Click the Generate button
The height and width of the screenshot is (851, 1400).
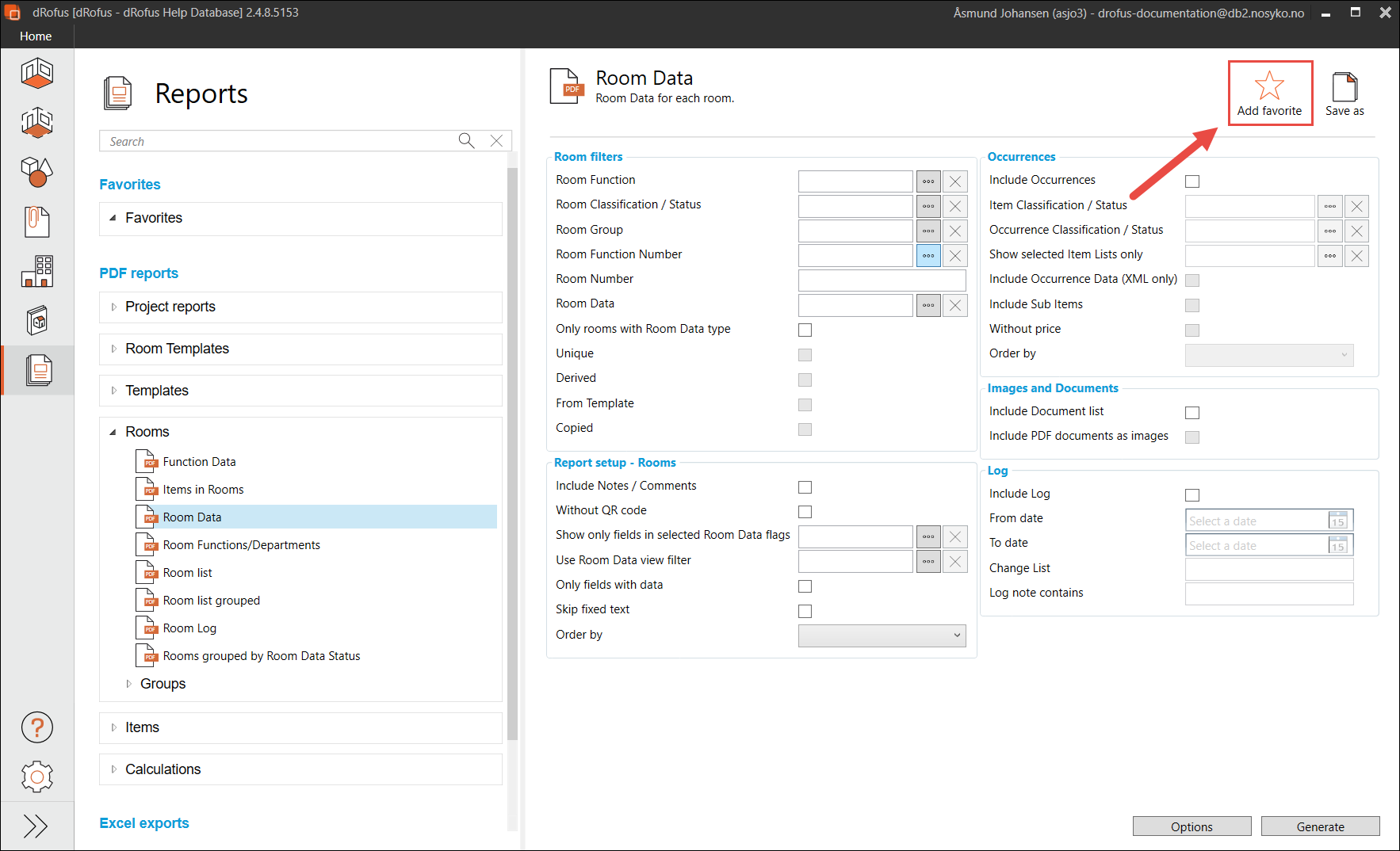(1320, 826)
